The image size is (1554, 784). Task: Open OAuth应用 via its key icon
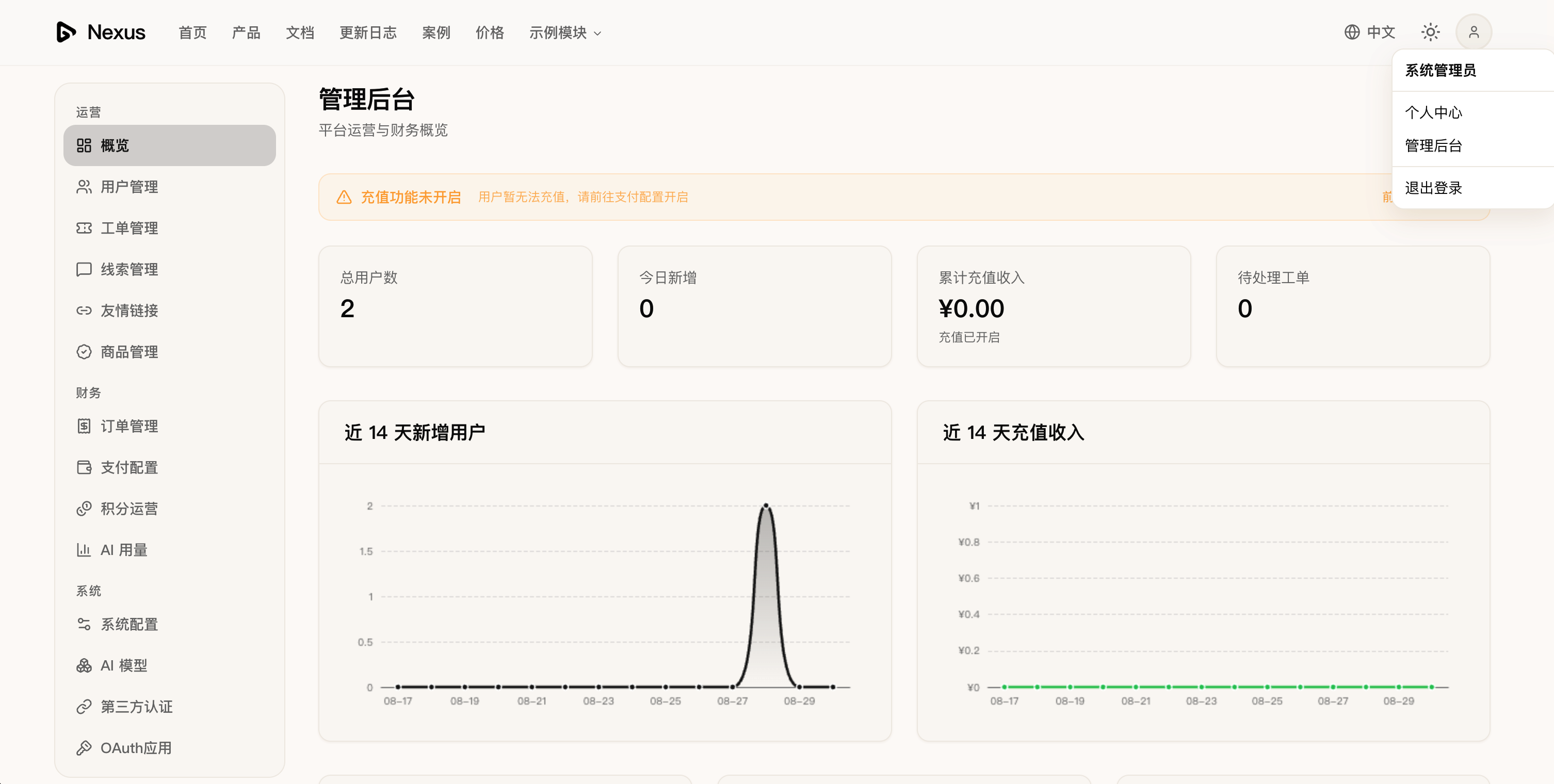tap(84, 748)
